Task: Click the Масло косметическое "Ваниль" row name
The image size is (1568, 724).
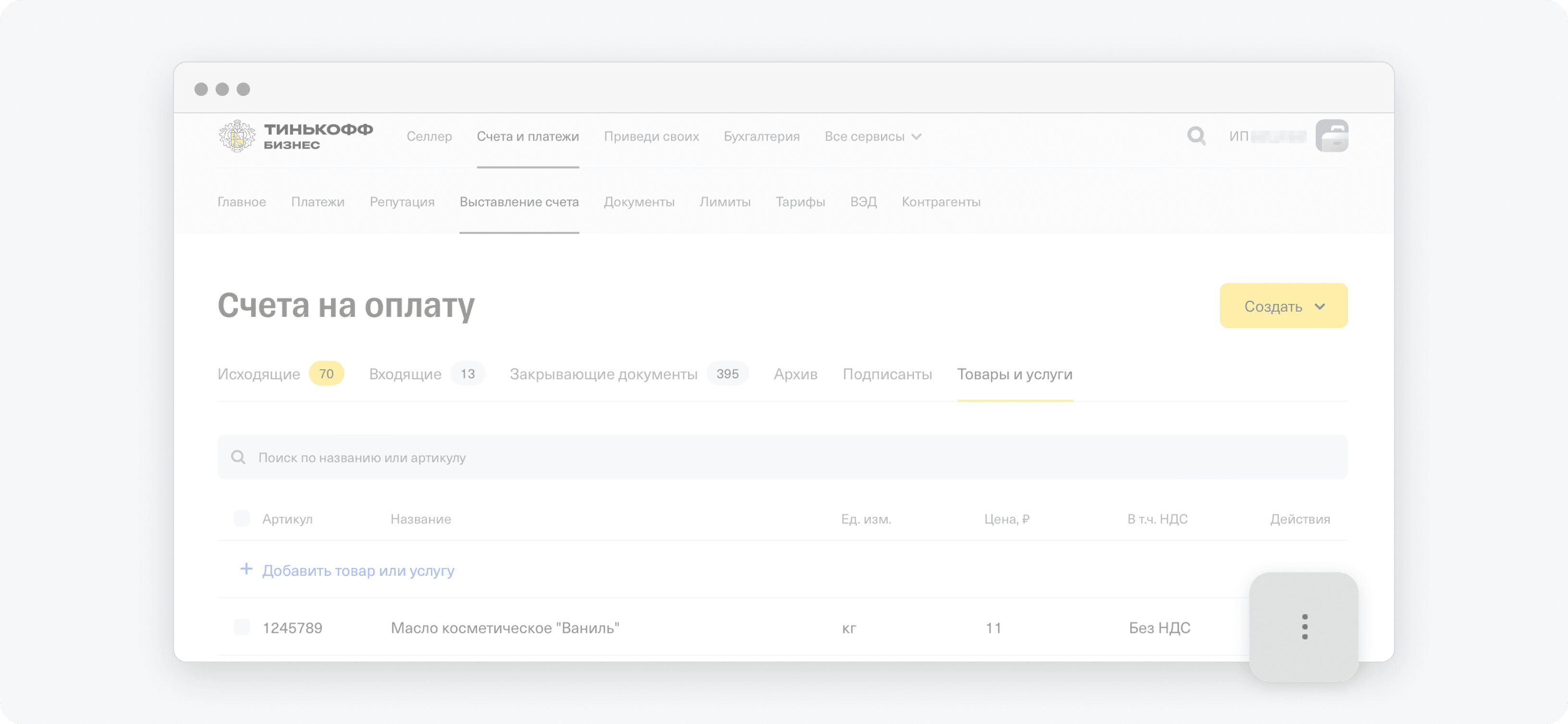Action: click(x=504, y=628)
